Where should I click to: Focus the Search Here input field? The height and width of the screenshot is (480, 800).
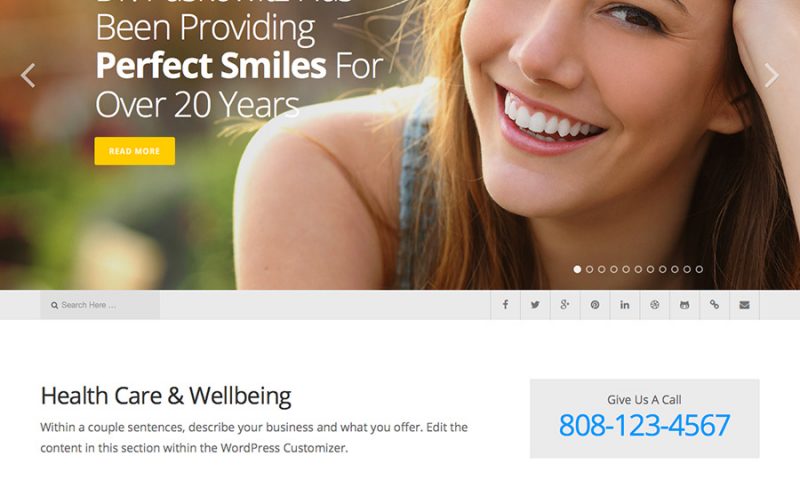(100, 305)
